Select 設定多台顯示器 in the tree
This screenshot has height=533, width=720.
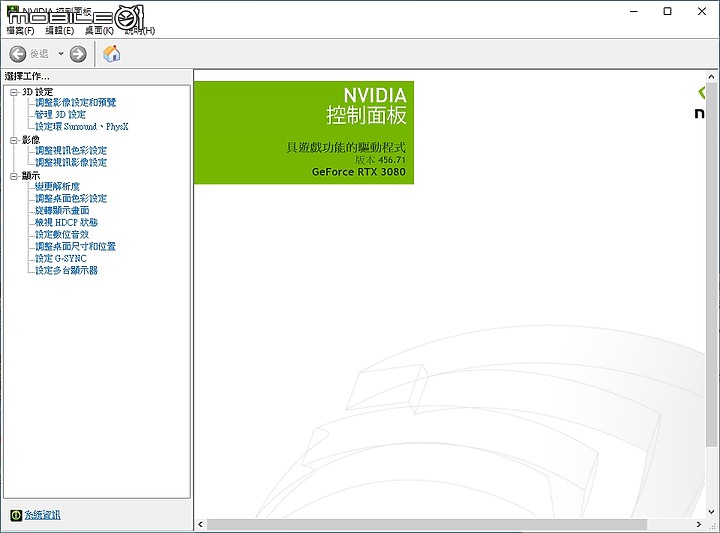67,270
